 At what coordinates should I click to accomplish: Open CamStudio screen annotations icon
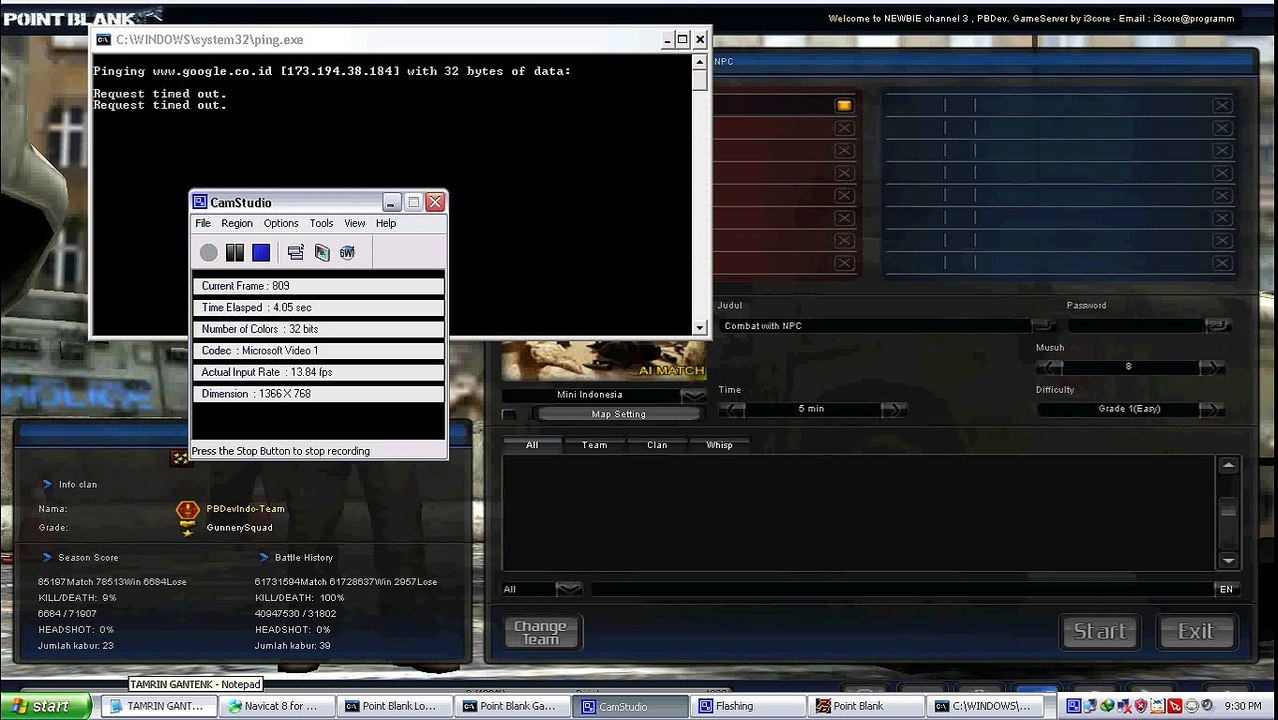pyautogui.click(x=322, y=253)
